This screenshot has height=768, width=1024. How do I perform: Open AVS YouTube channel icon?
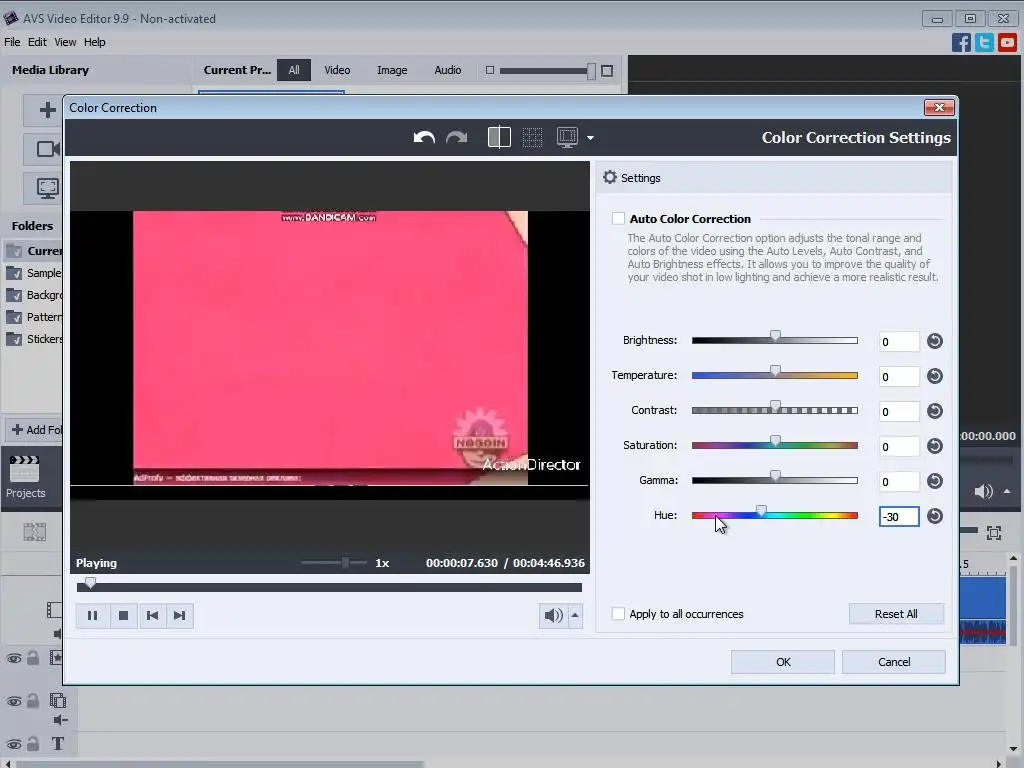[1007, 42]
